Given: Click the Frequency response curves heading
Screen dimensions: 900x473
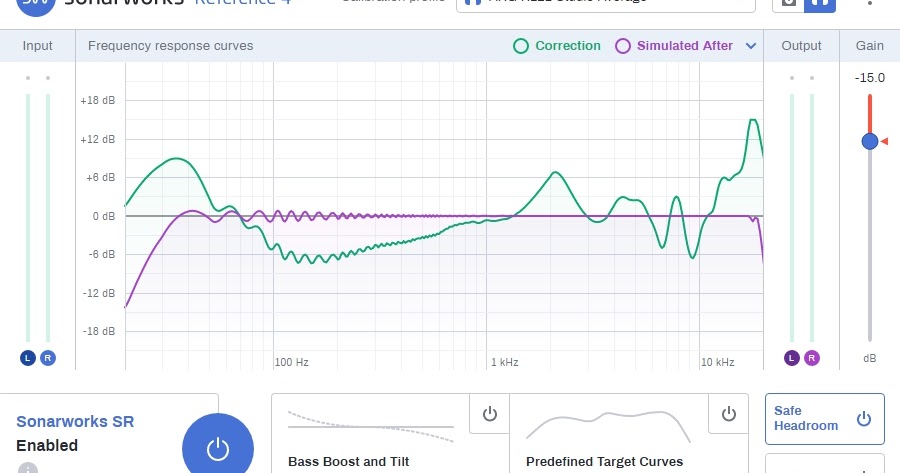Looking at the screenshot, I should pos(170,46).
